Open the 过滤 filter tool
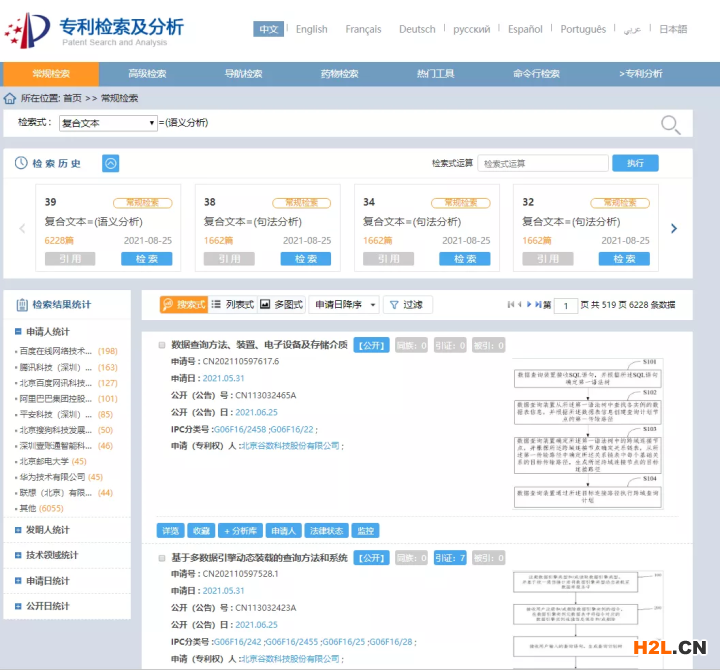Screen dimensions: 720x670 (407, 304)
